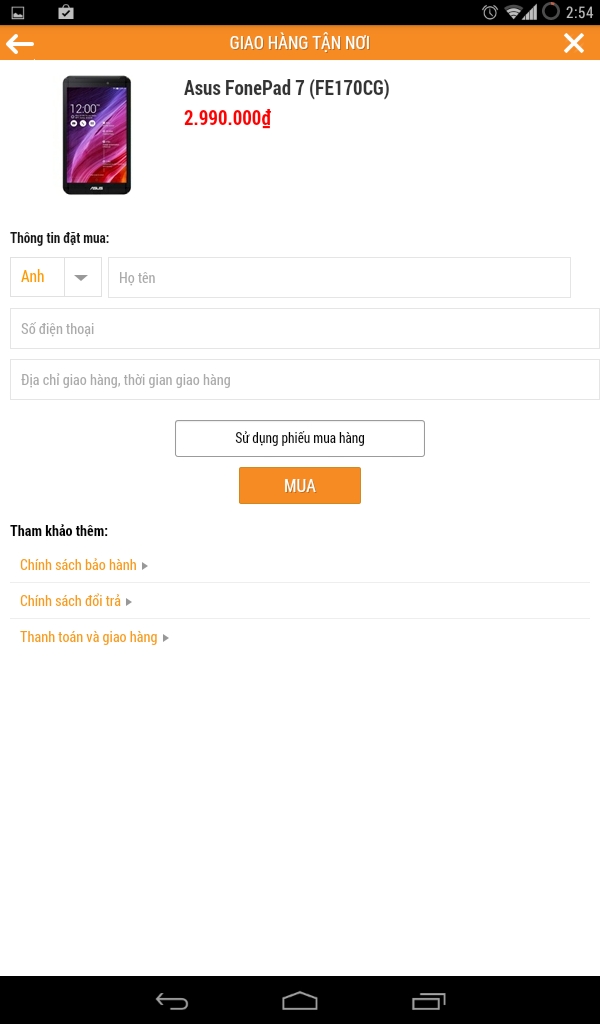The image size is (600, 1024).
Task: Close the Giao hàng tận nơi screen
Action: (574, 43)
